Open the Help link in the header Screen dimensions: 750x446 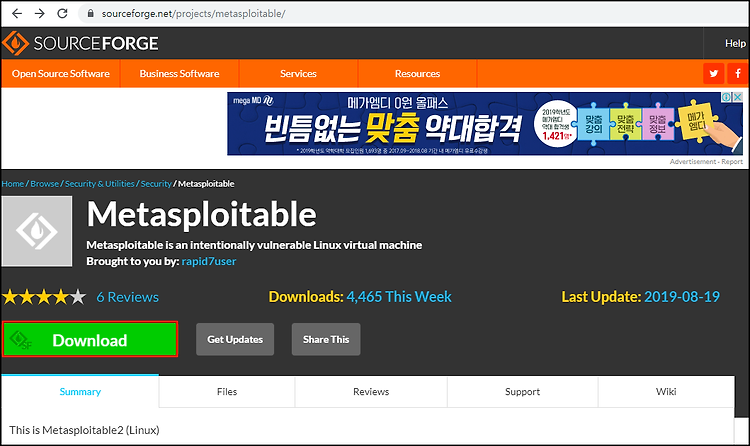[735, 44]
